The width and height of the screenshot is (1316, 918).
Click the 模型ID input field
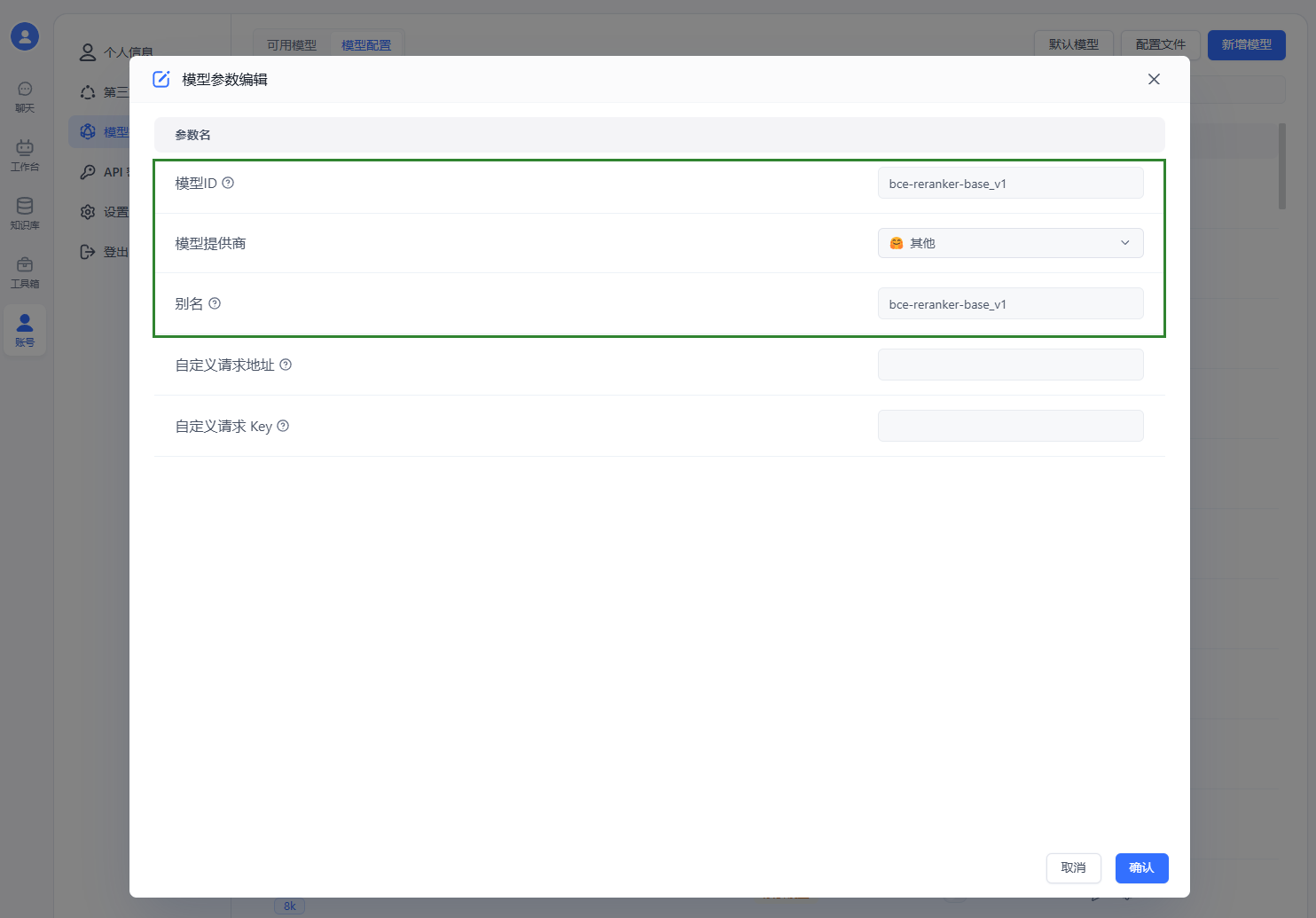pyautogui.click(x=1011, y=183)
